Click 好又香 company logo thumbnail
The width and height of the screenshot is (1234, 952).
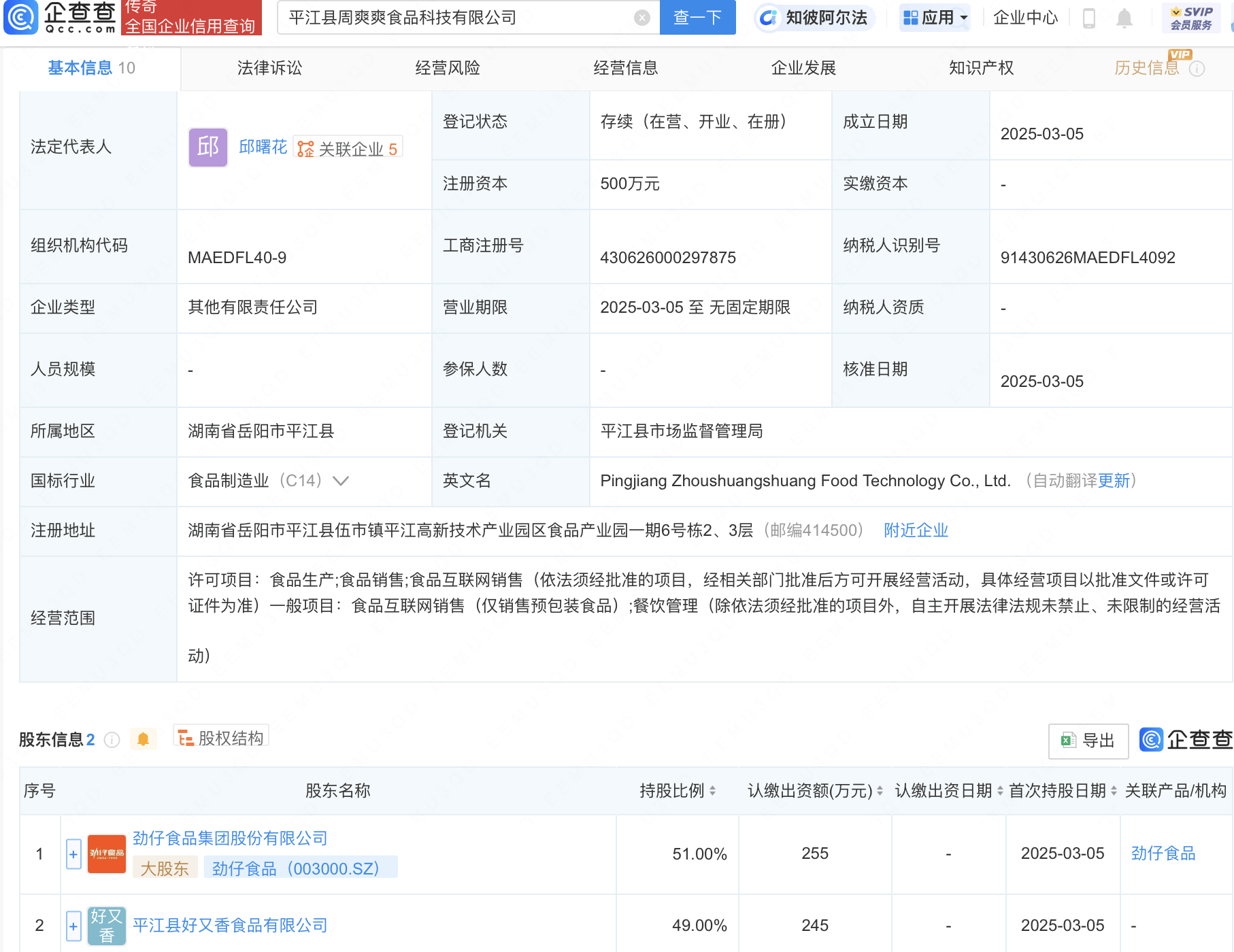coord(107,925)
